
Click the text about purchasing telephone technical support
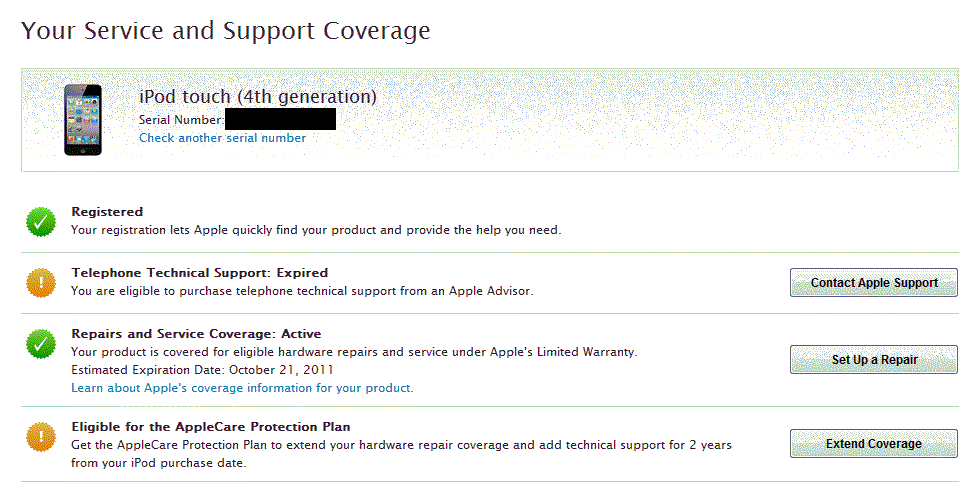pyautogui.click(x=302, y=291)
